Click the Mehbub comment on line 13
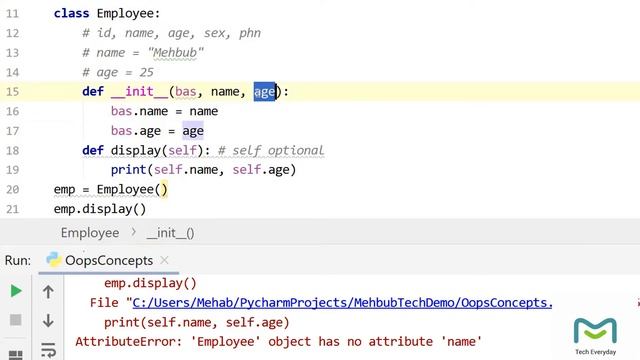 [143, 53]
